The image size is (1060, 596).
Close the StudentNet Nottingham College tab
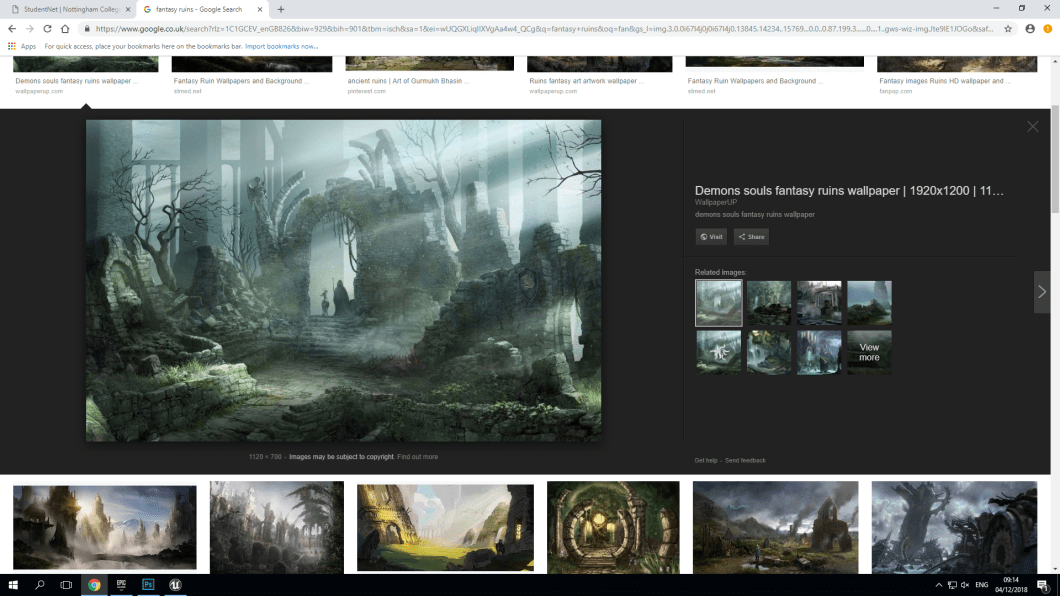pos(128,9)
